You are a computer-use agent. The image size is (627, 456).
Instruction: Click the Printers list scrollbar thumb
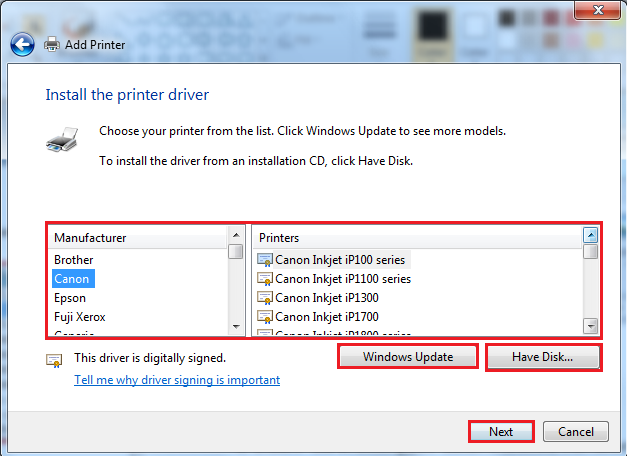pos(591,252)
